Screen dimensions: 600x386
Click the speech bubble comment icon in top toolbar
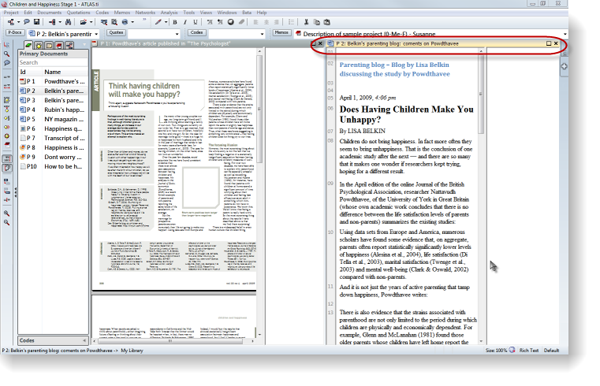point(27,22)
